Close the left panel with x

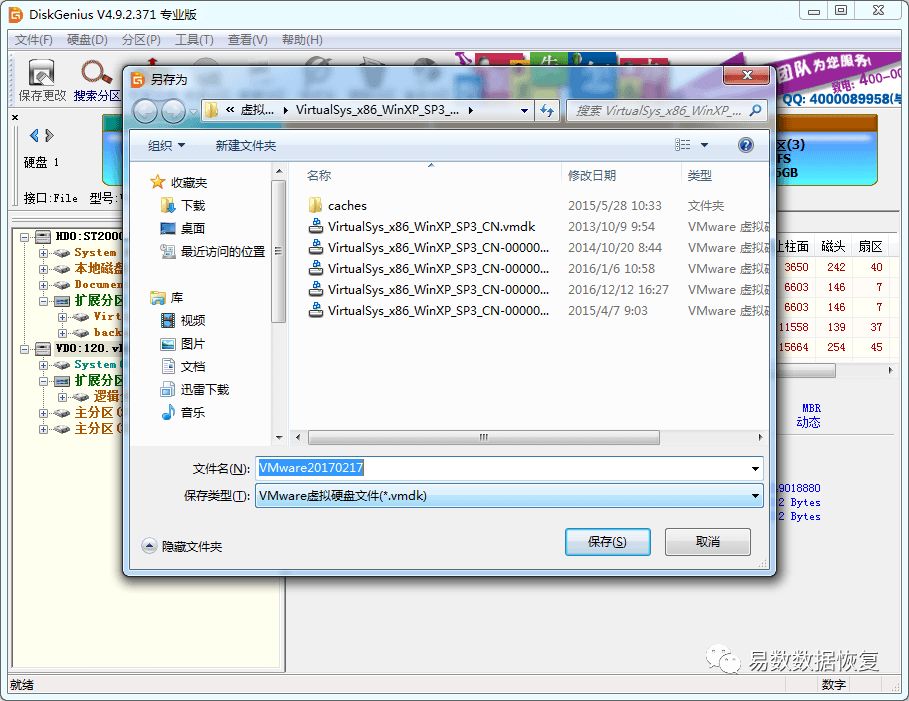click(x=15, y=118)
